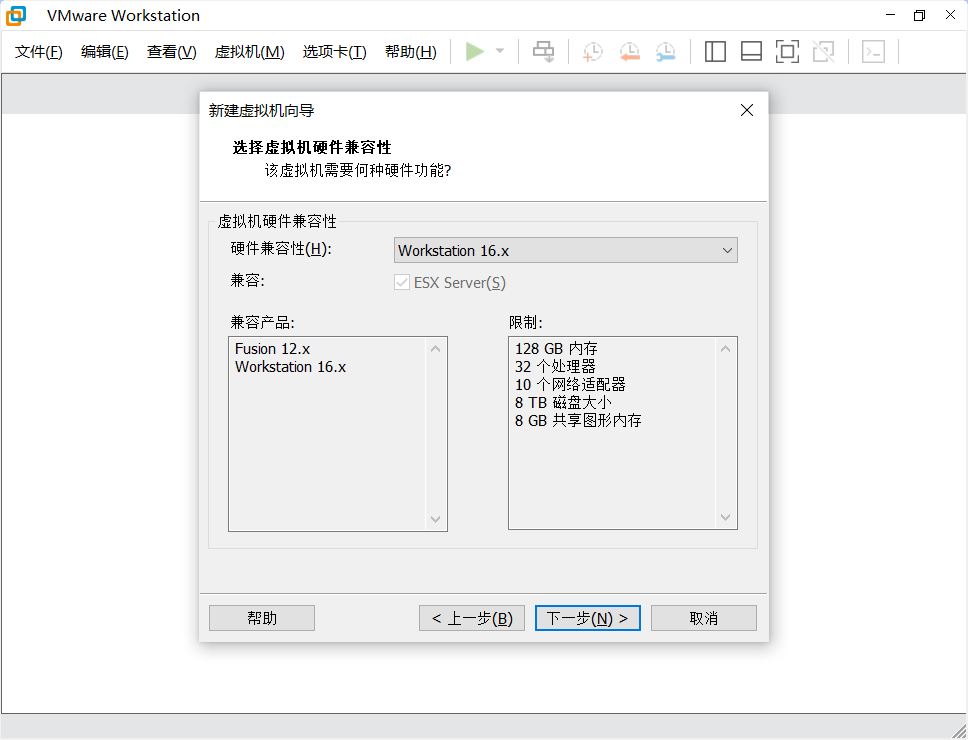The image size is (968, 740).
Task: Minimize the VMware Workstation window
Action: click(x=890, y=15)
